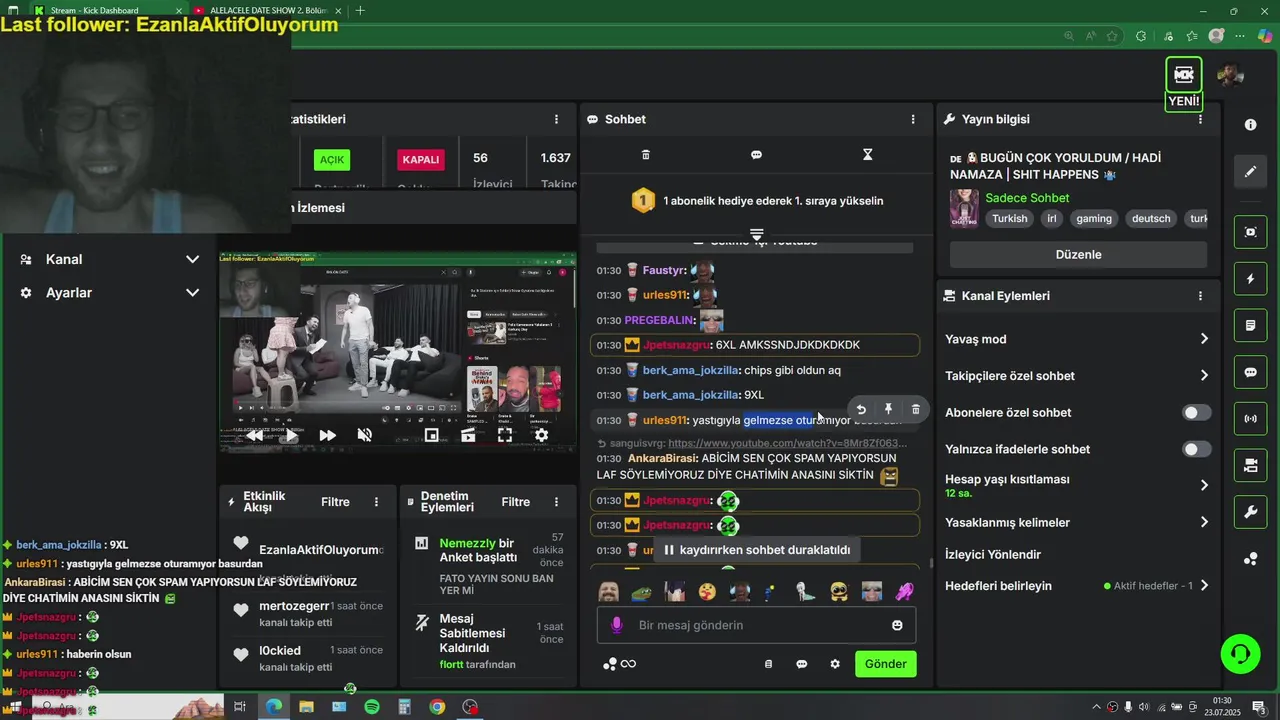Open Filtre in Etkinlik Akışı panel
The height and width of the screenshot is (720, 1280).
(335, 502)
